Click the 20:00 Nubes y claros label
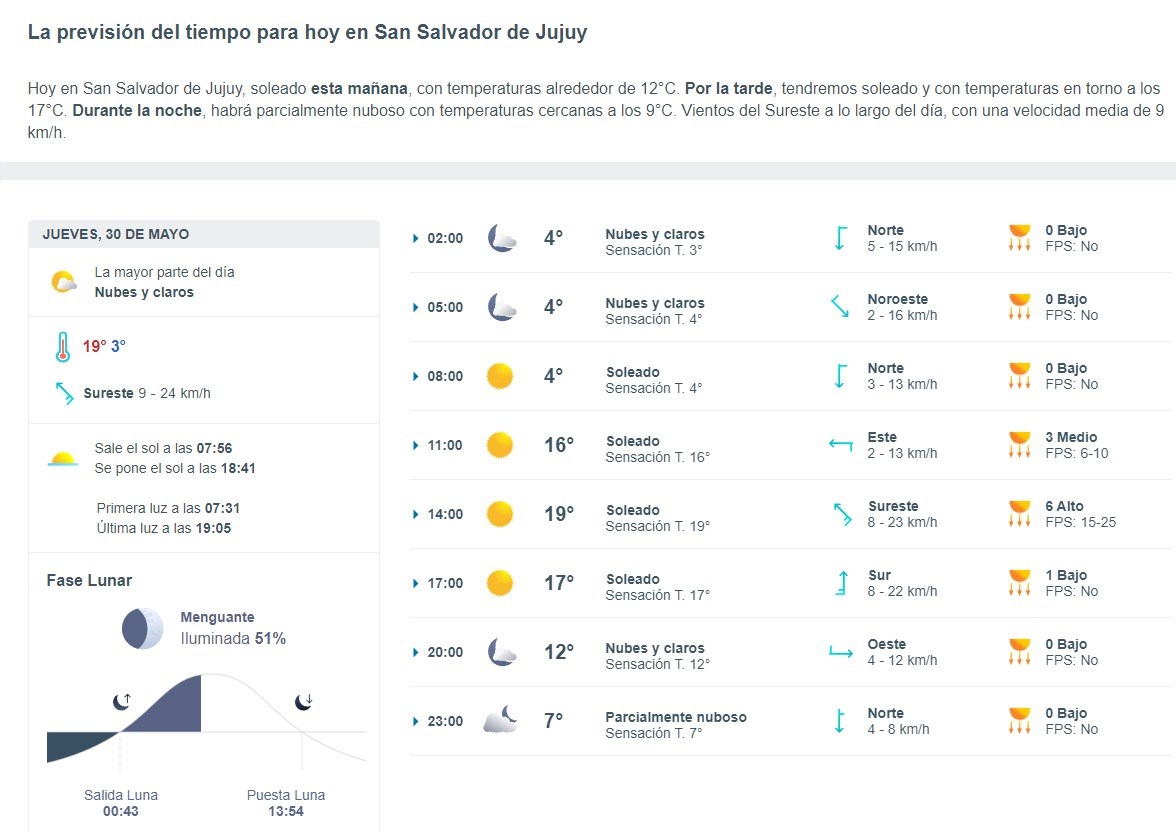The height and width of the screenshot is (832, 1176). (x=655, y=648)
